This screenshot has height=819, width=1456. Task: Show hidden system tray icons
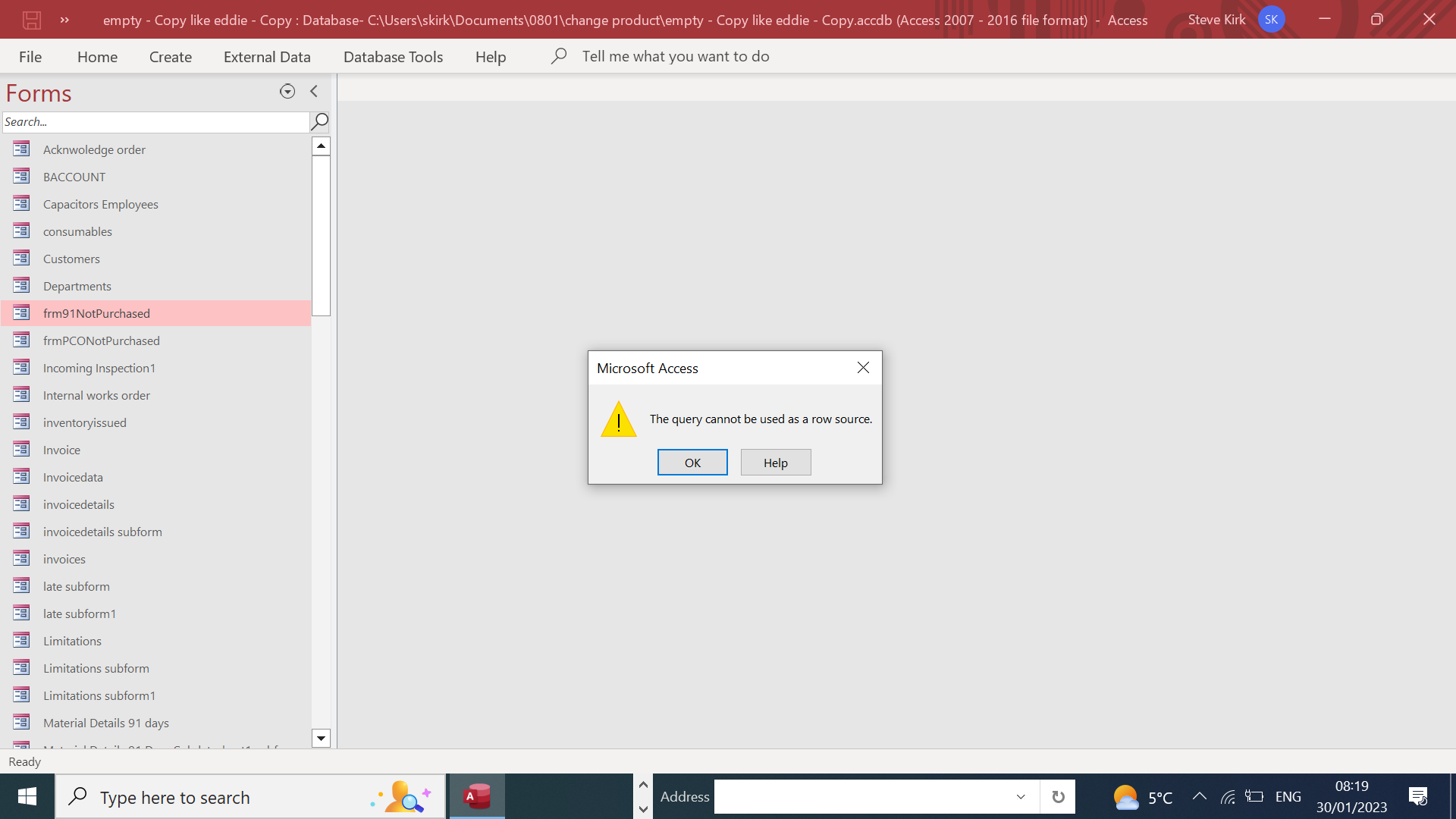1199,796
